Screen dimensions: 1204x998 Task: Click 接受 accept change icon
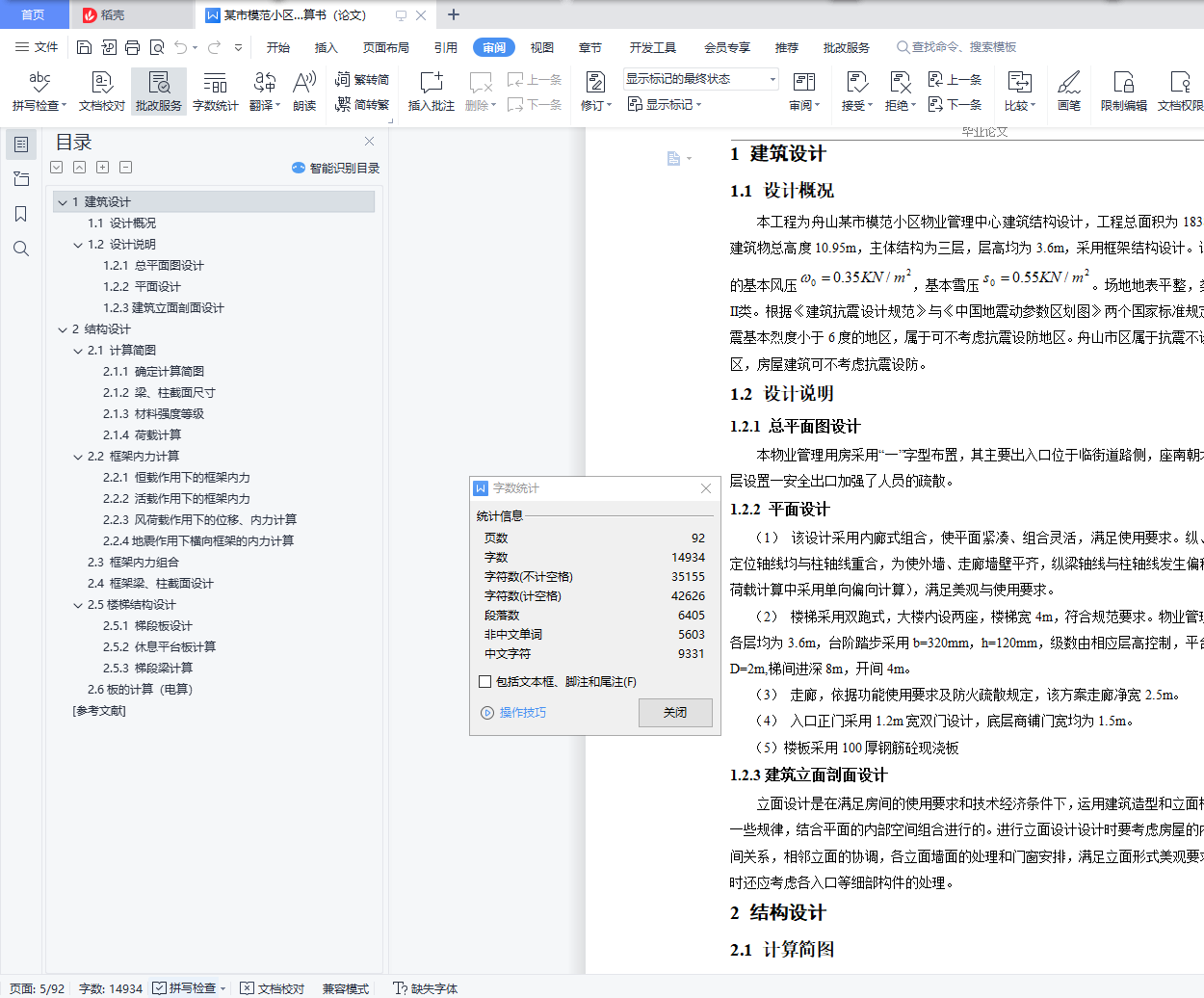tap(856, 91)
